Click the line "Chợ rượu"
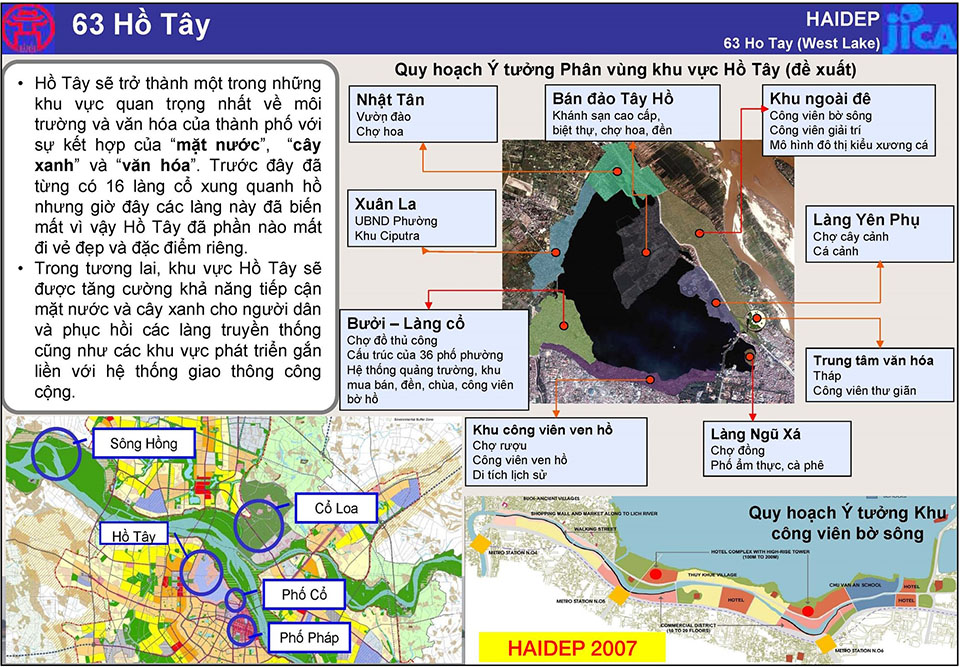The width and height of the screenshot is (960, 667). click(500, 446)
